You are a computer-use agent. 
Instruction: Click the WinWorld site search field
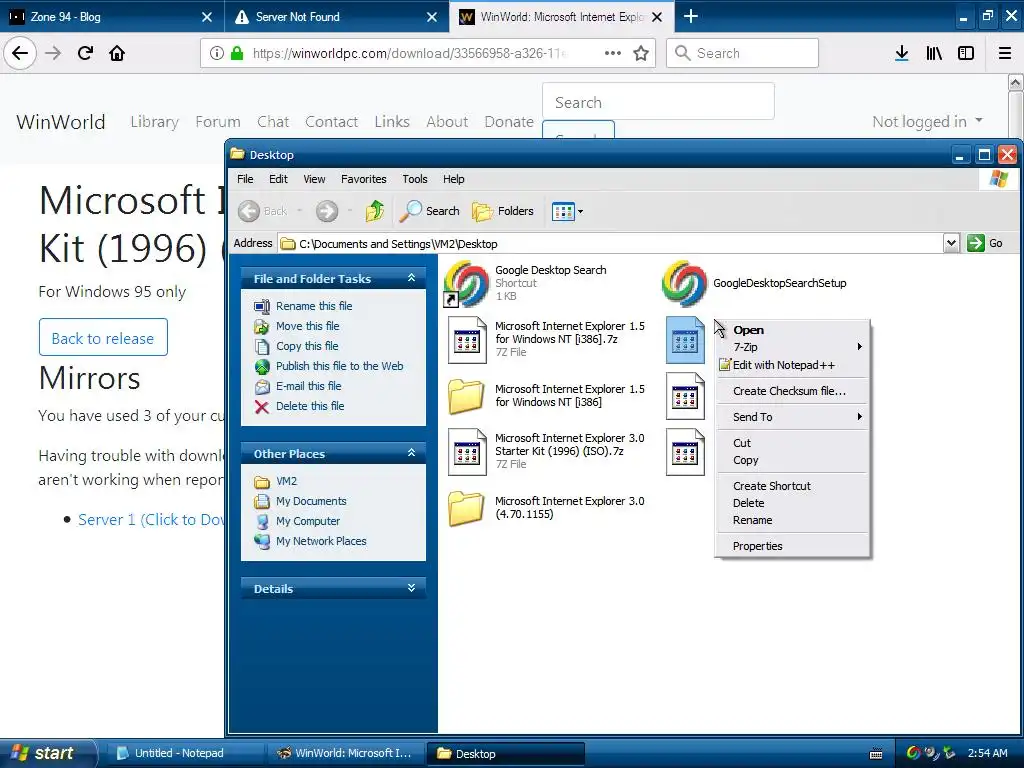point(658,102)
